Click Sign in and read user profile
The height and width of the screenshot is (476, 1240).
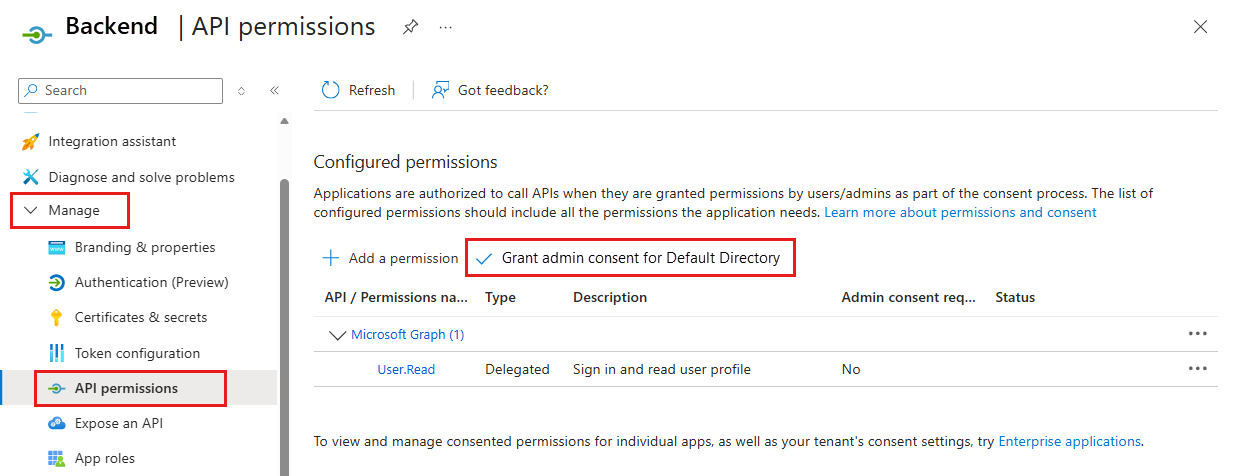pyautogui.click(x=662, y=369)
